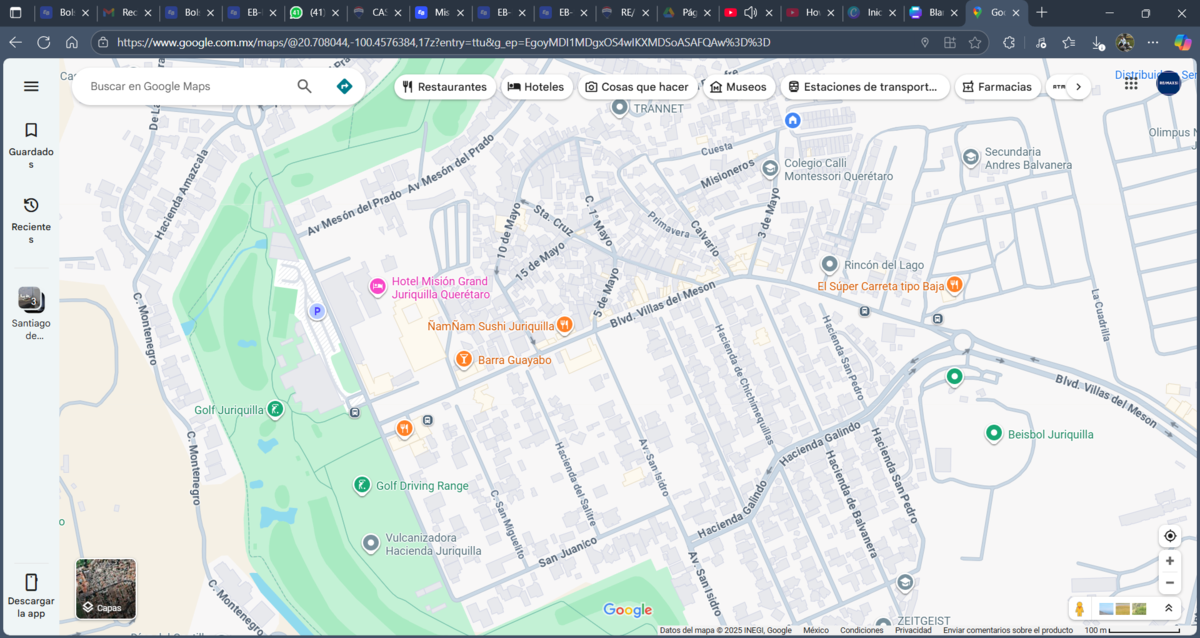The image size is (1200, 638).
Task: Zoom in with the plus button
Action: 1170,561
